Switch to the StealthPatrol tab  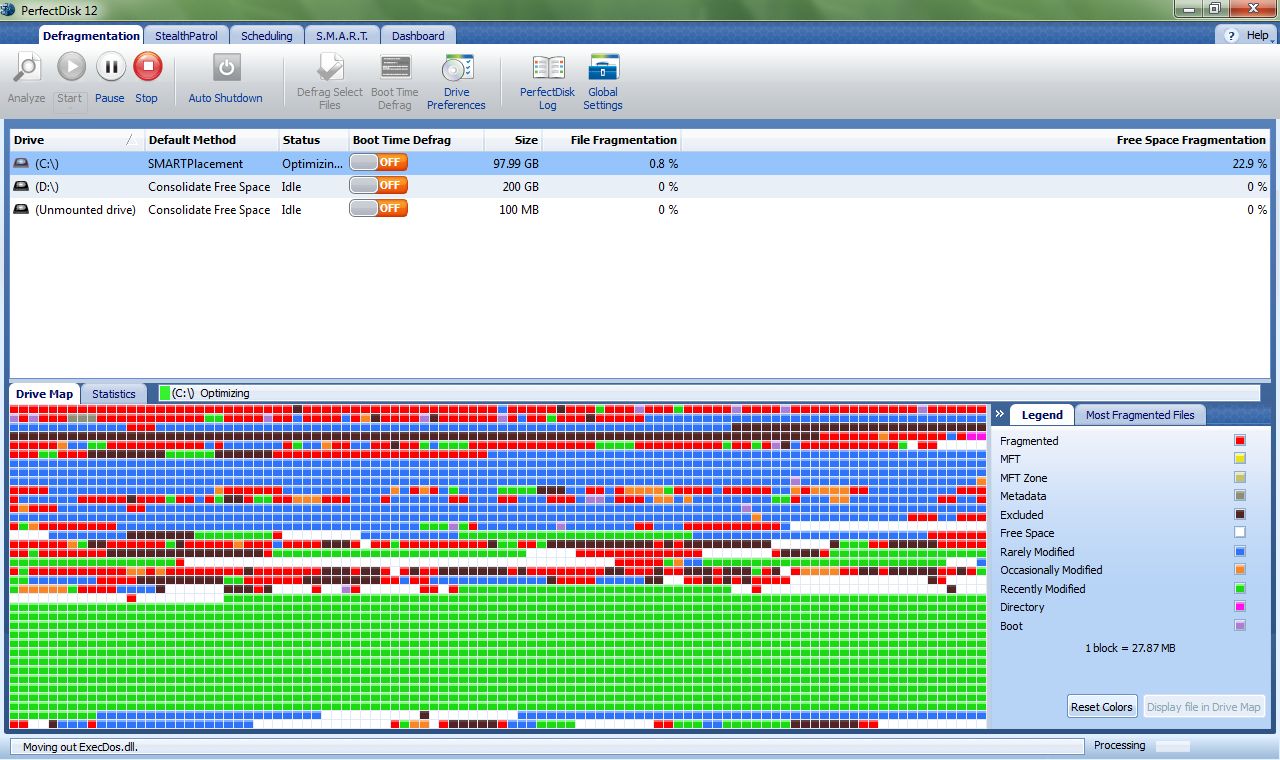click(x=186, y=36)
